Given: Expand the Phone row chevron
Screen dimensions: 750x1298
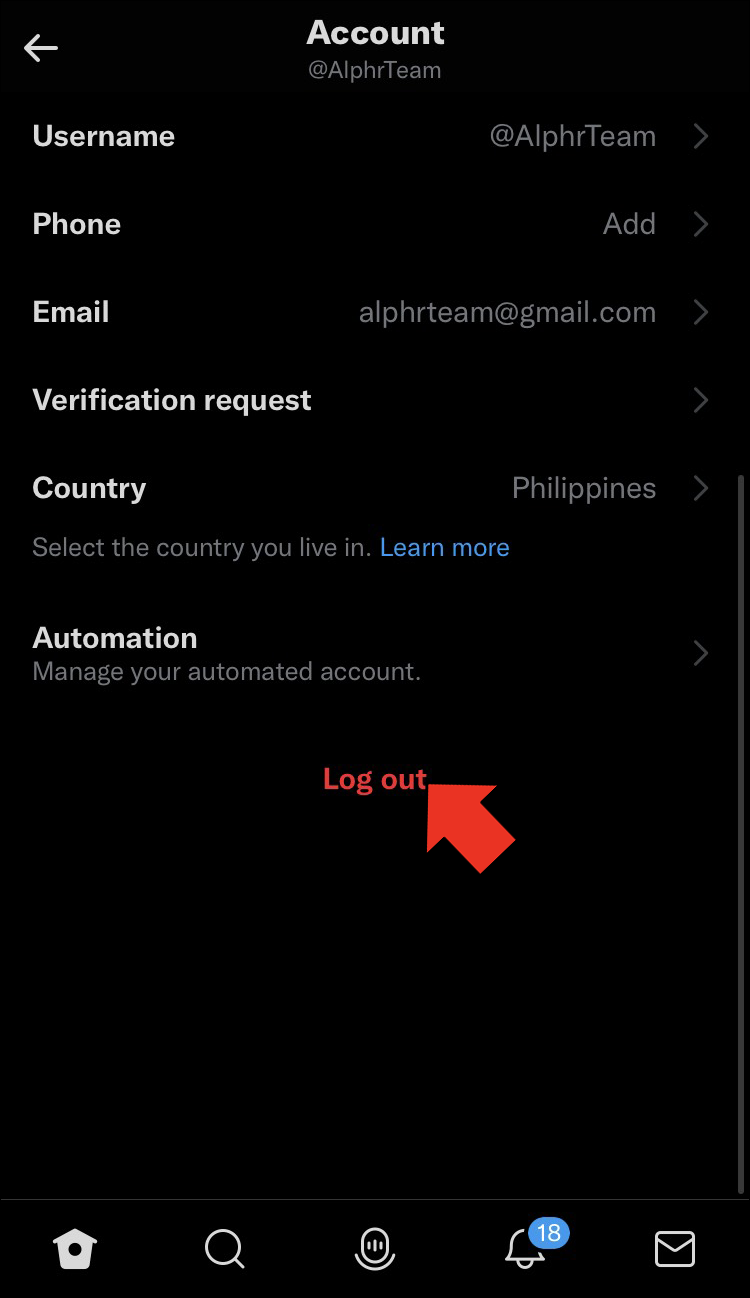Looking at the screenshot, I should [701, 224].
